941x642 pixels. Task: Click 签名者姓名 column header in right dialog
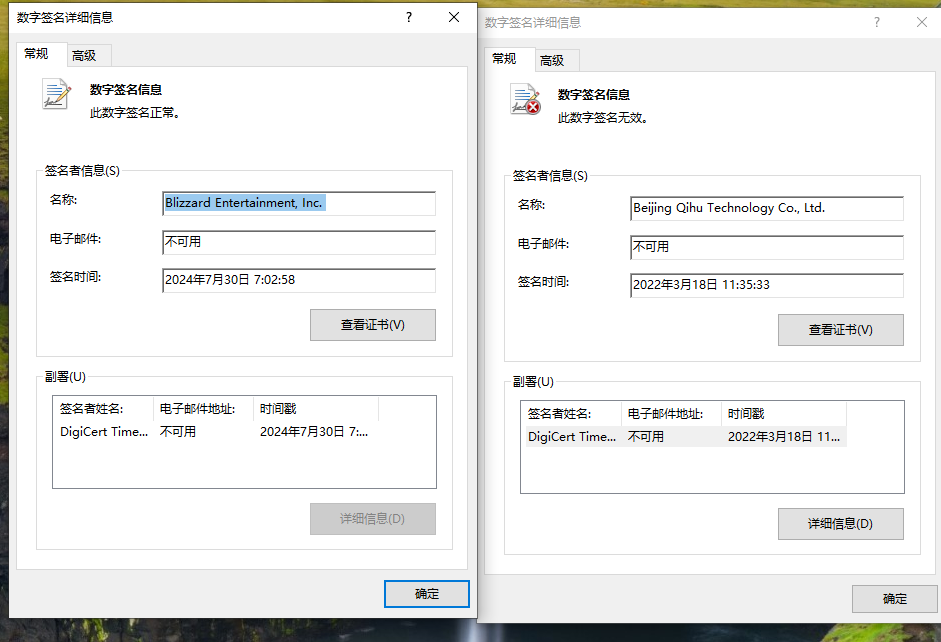pyautogui.click(x=571, y=414)
